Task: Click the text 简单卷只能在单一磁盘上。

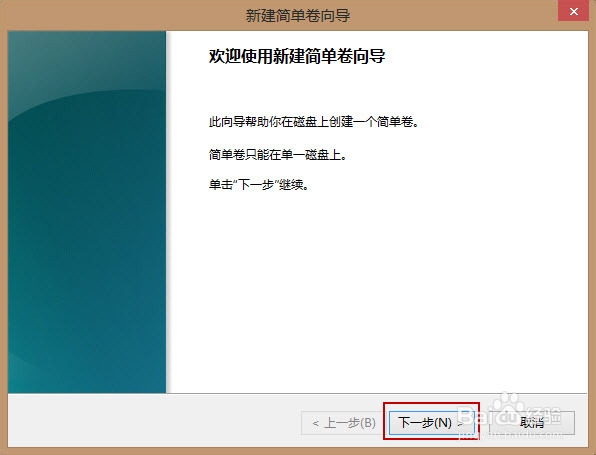Action: click(277, 155)
